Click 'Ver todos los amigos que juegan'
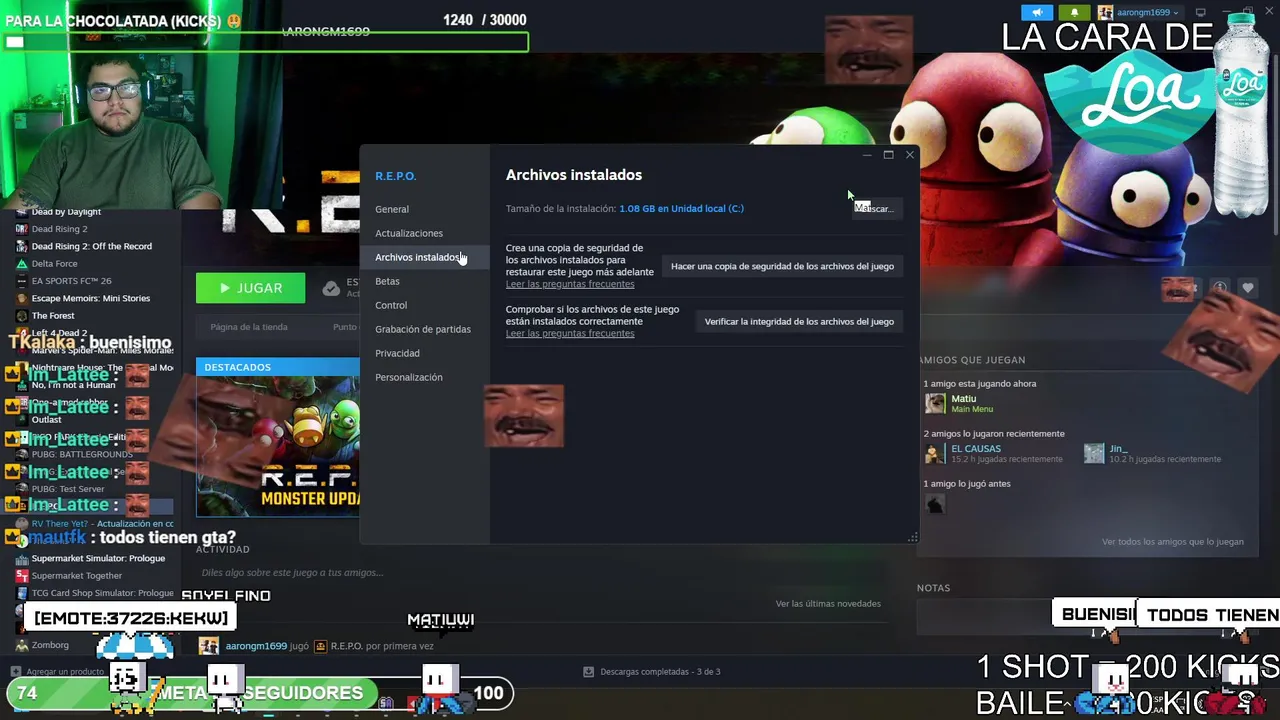This screenshot has width=1280, height=720. tap(1172, 542)
